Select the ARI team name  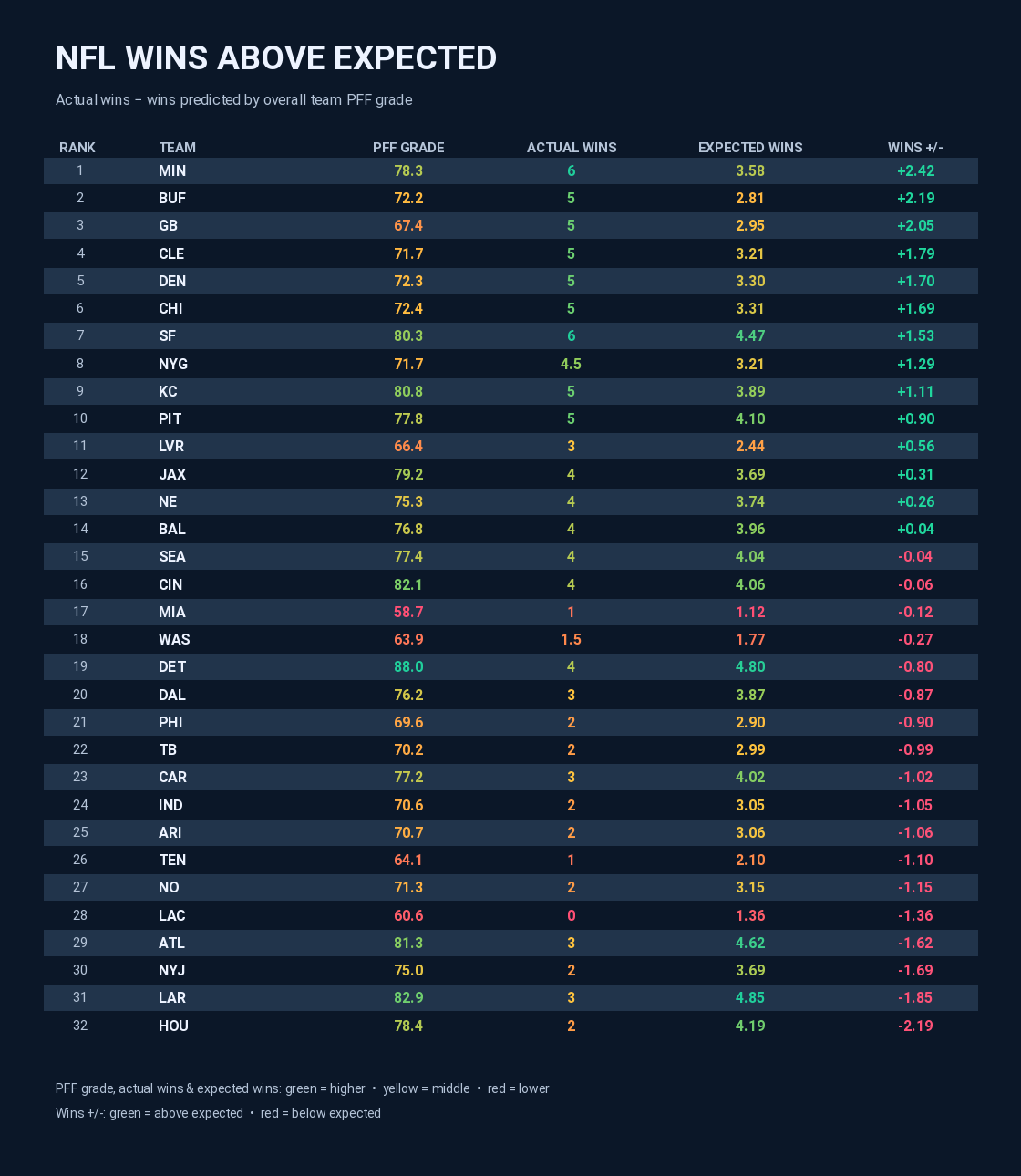click(x=170, y=832)
